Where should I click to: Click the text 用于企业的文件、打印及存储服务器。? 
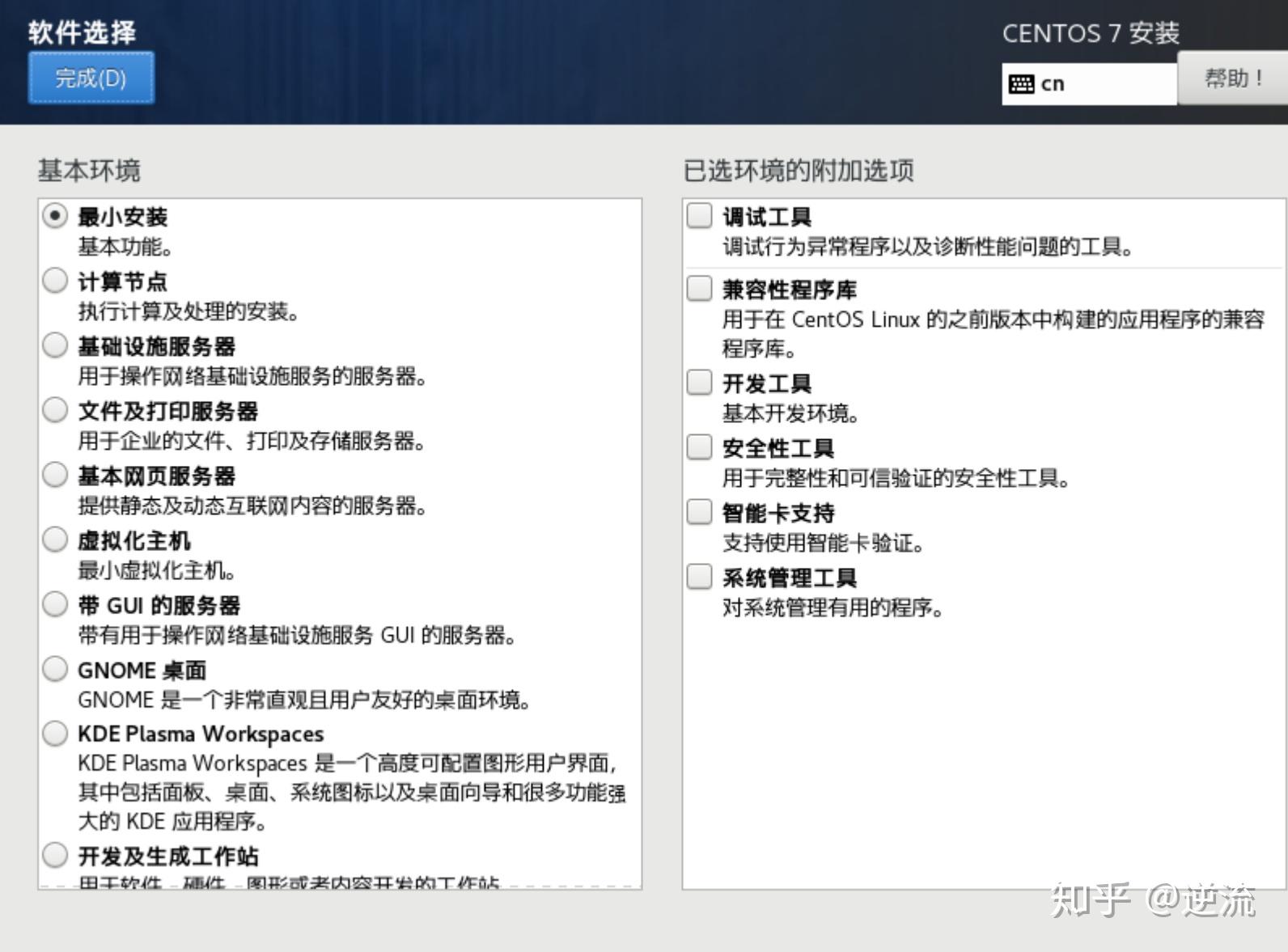pos(252,441)
